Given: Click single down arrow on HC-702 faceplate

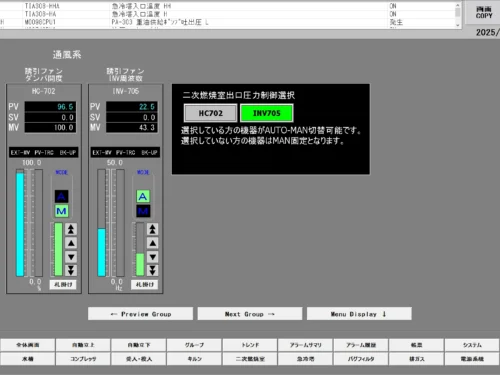Looking at the screenshot, I should 71,257.
